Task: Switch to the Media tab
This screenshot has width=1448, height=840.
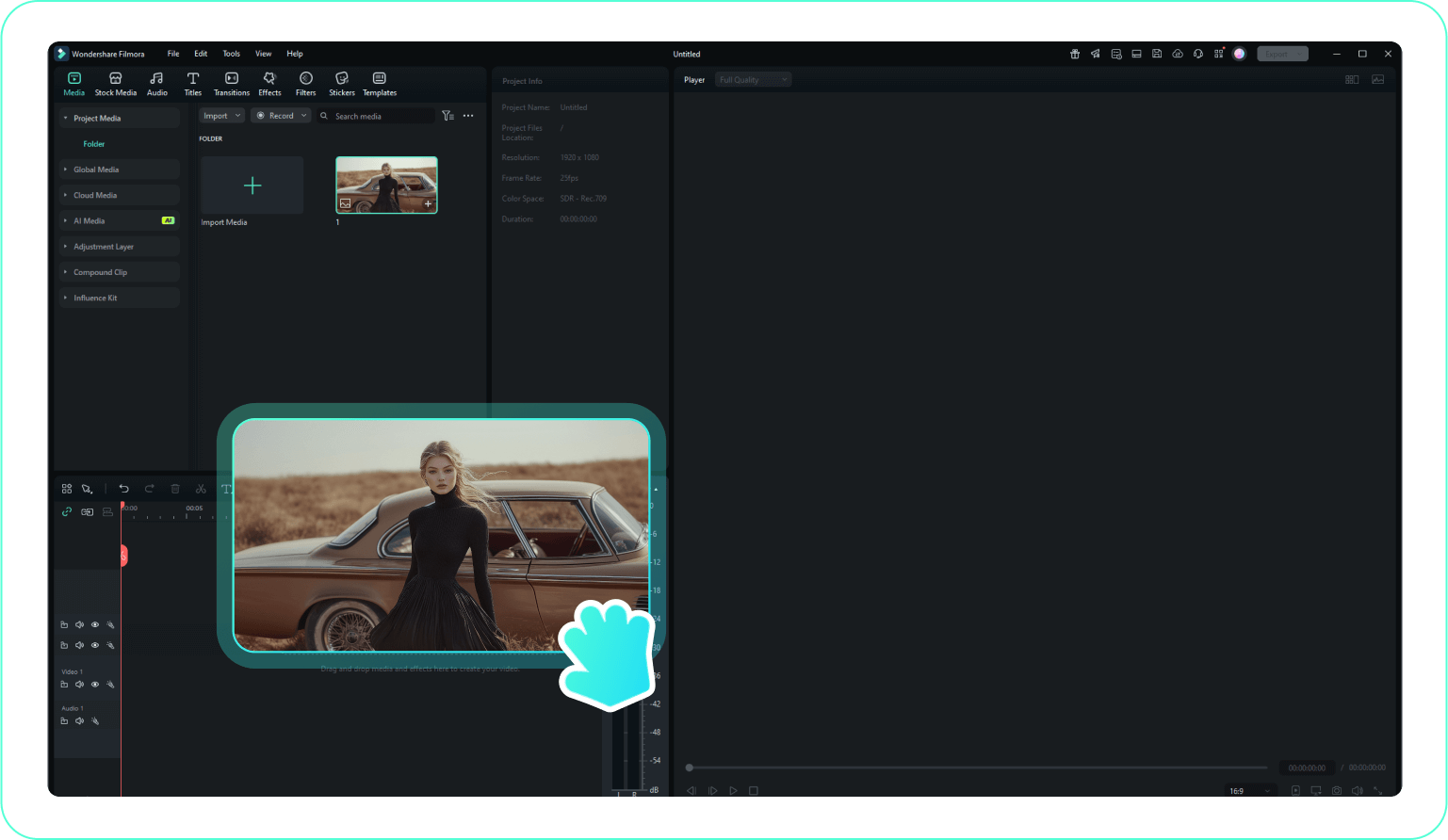Action: tap(74, 84)
